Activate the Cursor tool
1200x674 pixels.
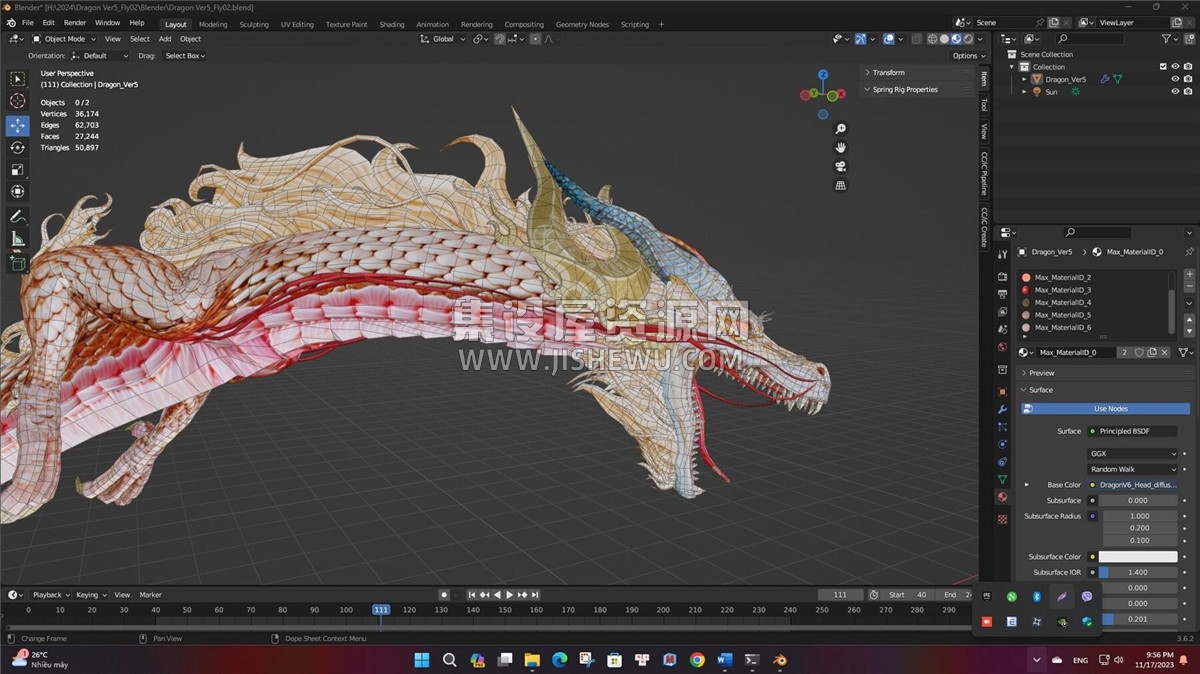click(18, 101)
